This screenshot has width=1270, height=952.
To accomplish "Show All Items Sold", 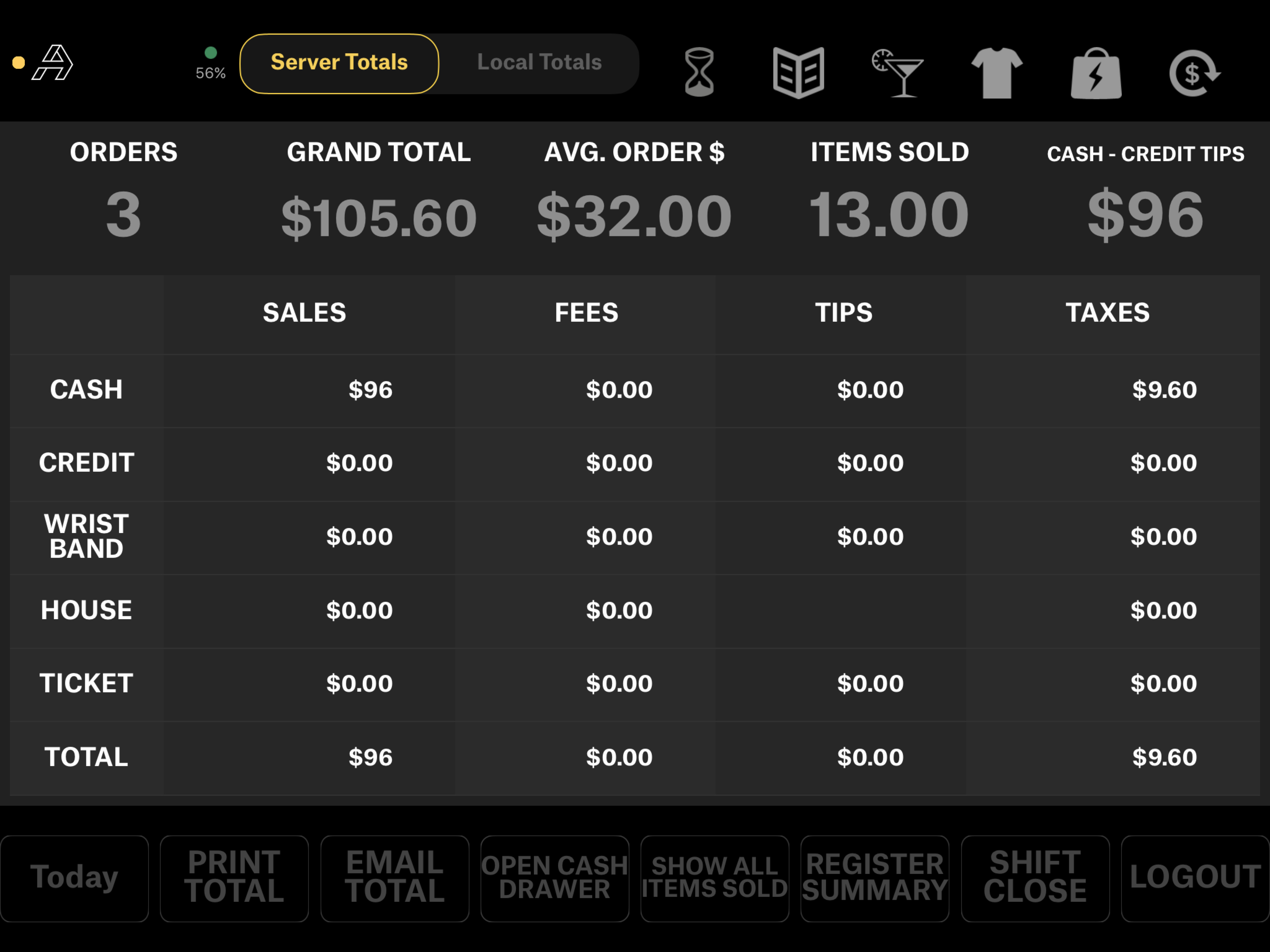I will [x=715, y=878].
